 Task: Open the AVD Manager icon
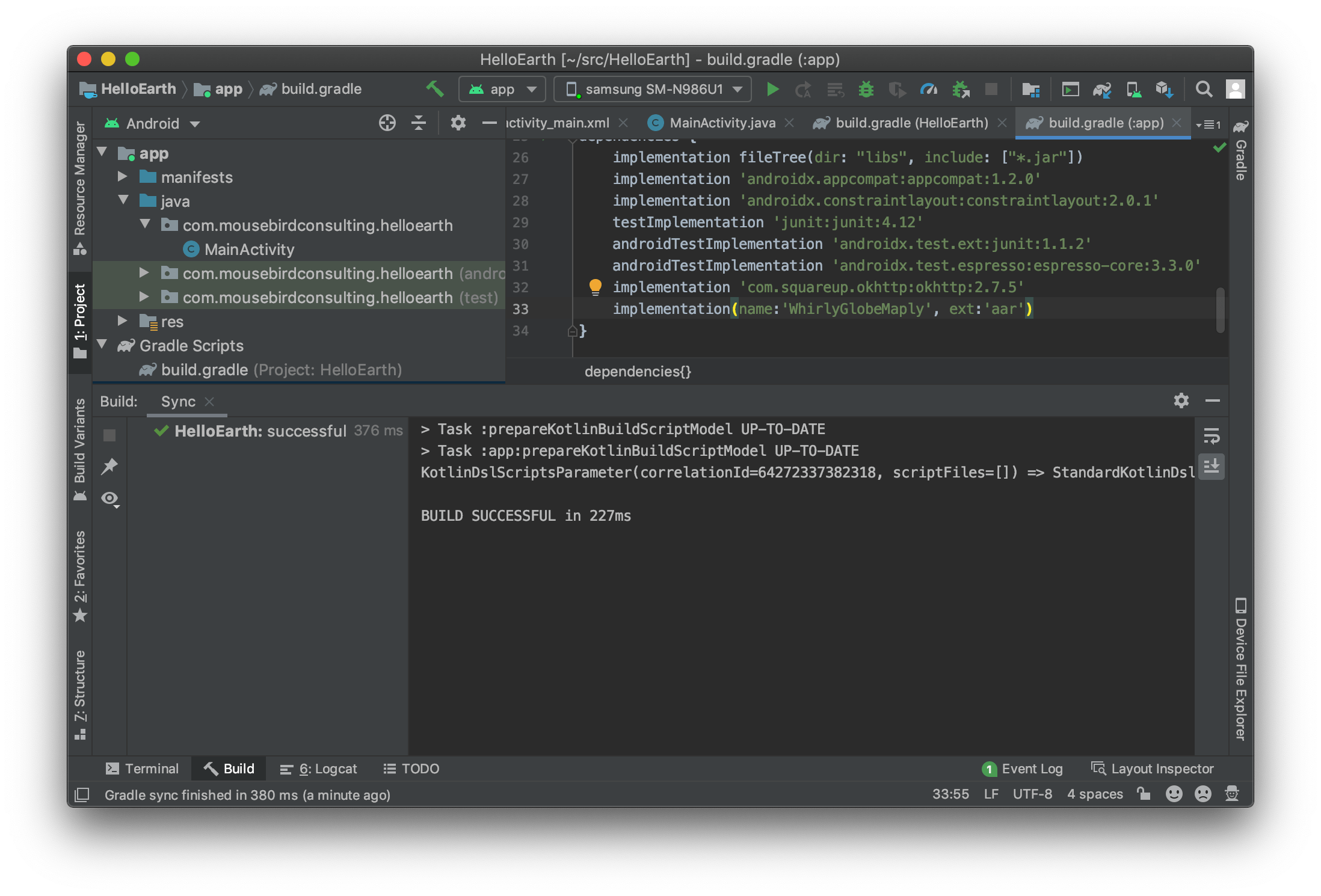[1134, 90]
